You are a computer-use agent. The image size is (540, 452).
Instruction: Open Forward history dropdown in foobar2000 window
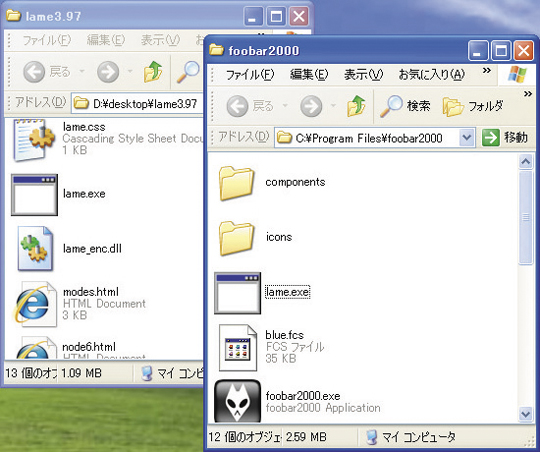pos(333,105)
